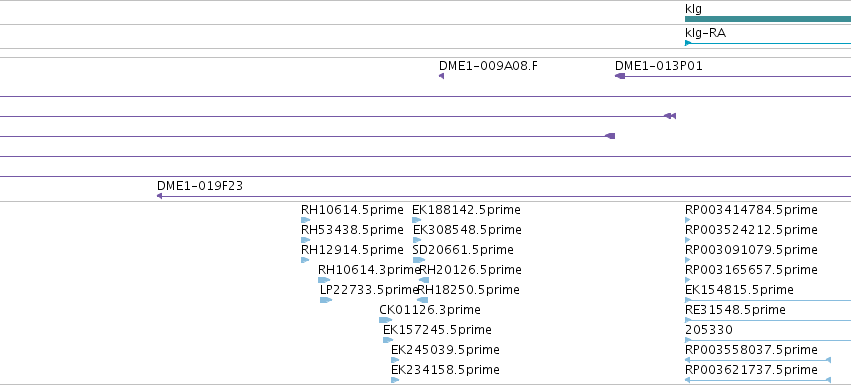The width and height of the screenshot is (851, 385).
Task: Select the RP003414784.5prime label
Action: [751, 210]
